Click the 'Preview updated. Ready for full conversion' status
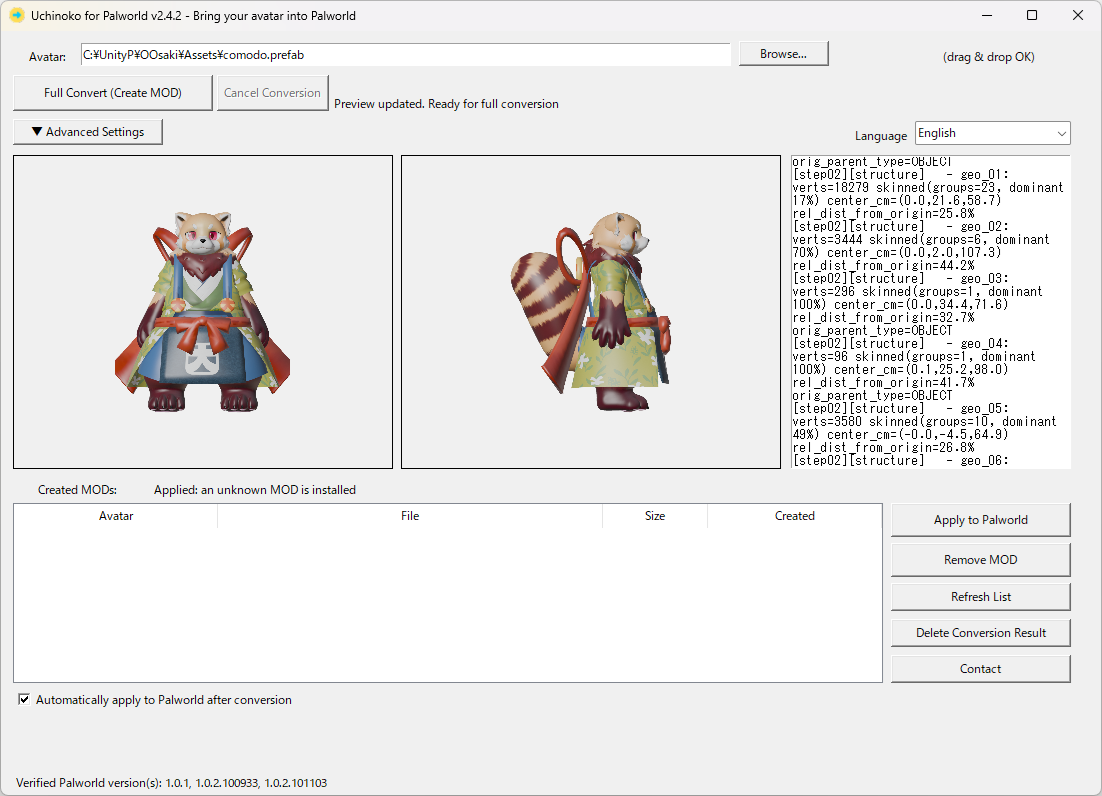 tap(446, 104)
